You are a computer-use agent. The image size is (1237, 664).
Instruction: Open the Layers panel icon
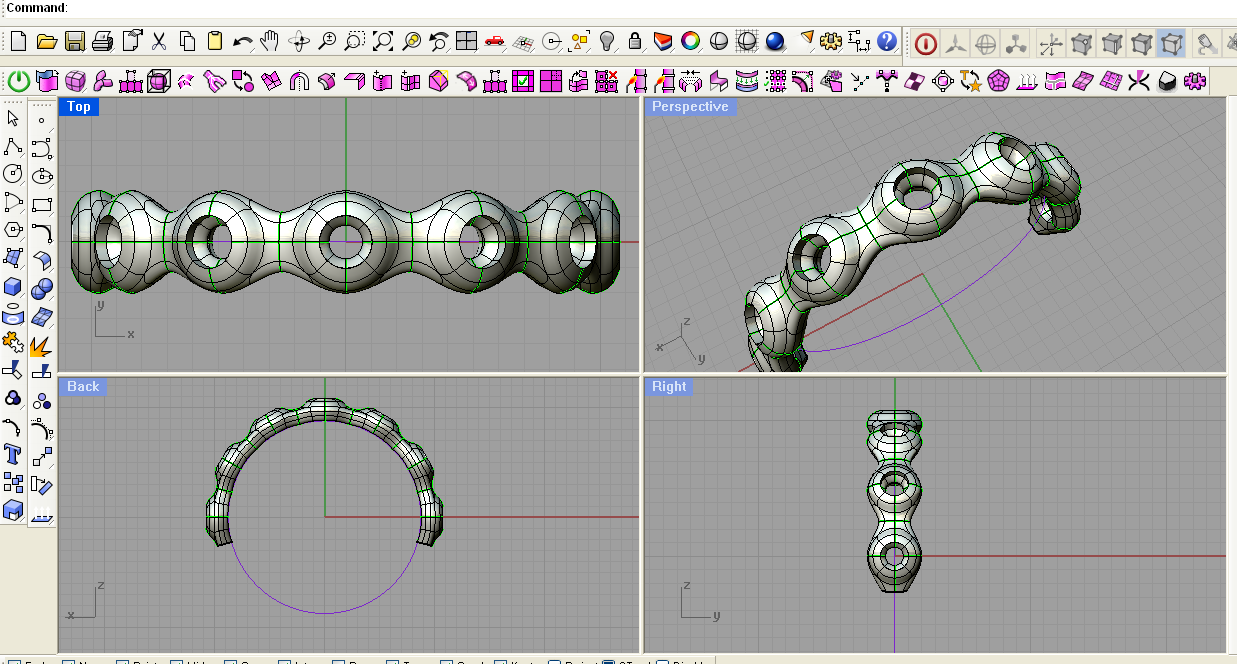coord(662,41)
